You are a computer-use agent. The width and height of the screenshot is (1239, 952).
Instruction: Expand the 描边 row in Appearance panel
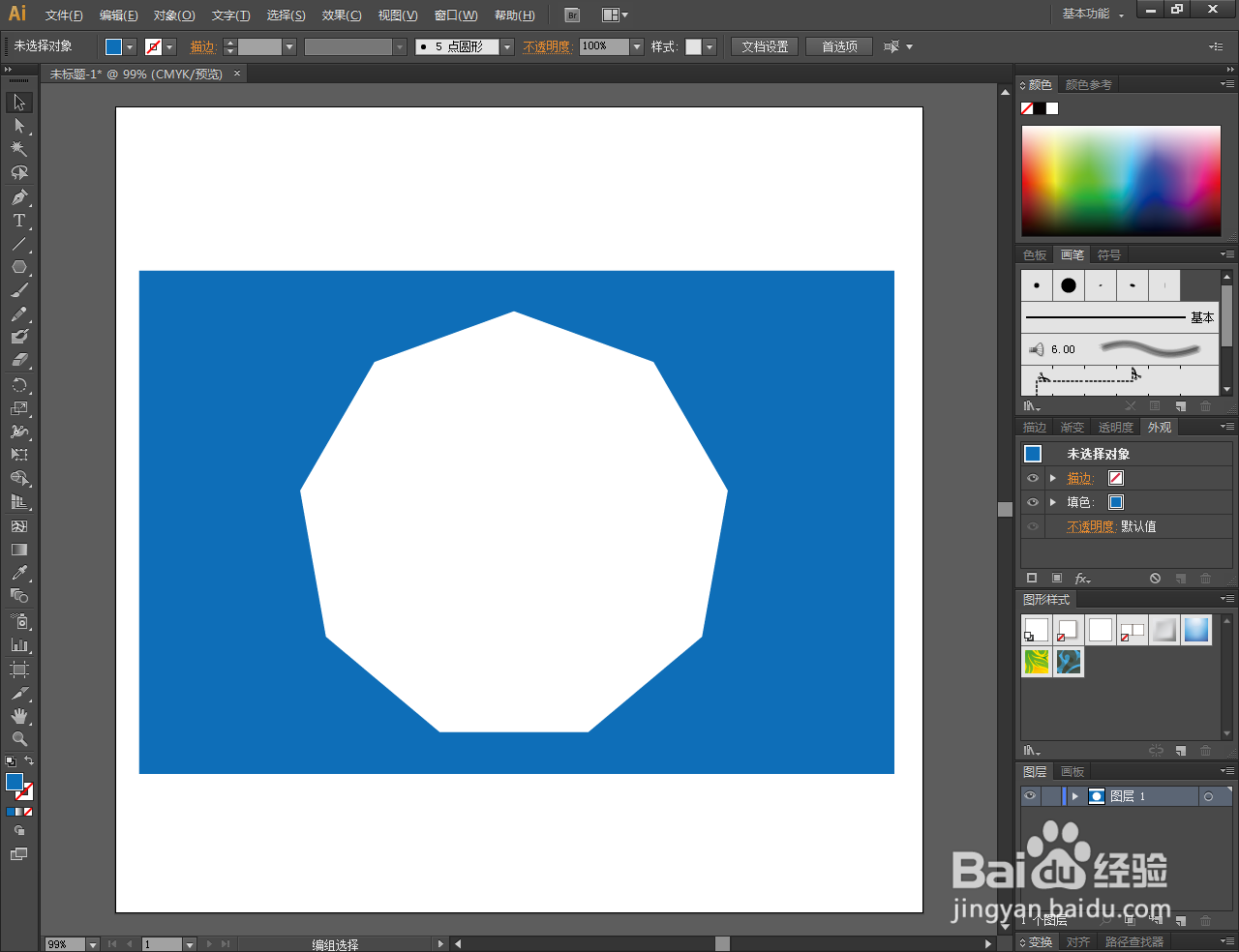click(x=1053, y=478)
